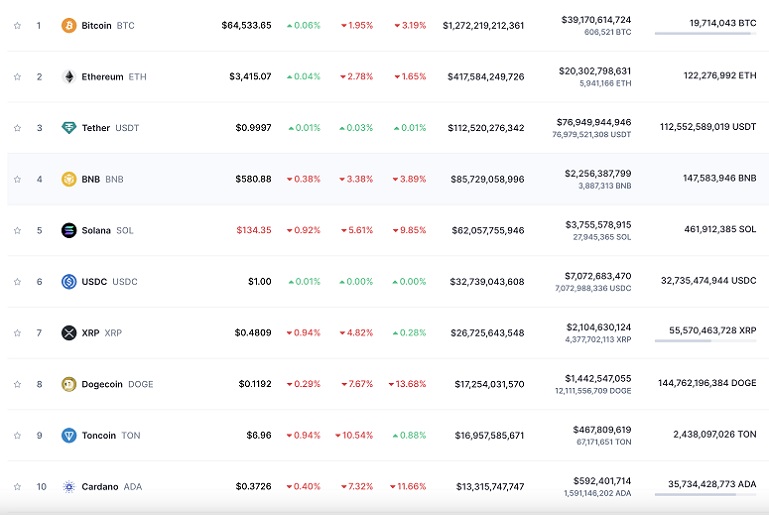
Task: Click the Solana logo icon
Action: (69, 230)
